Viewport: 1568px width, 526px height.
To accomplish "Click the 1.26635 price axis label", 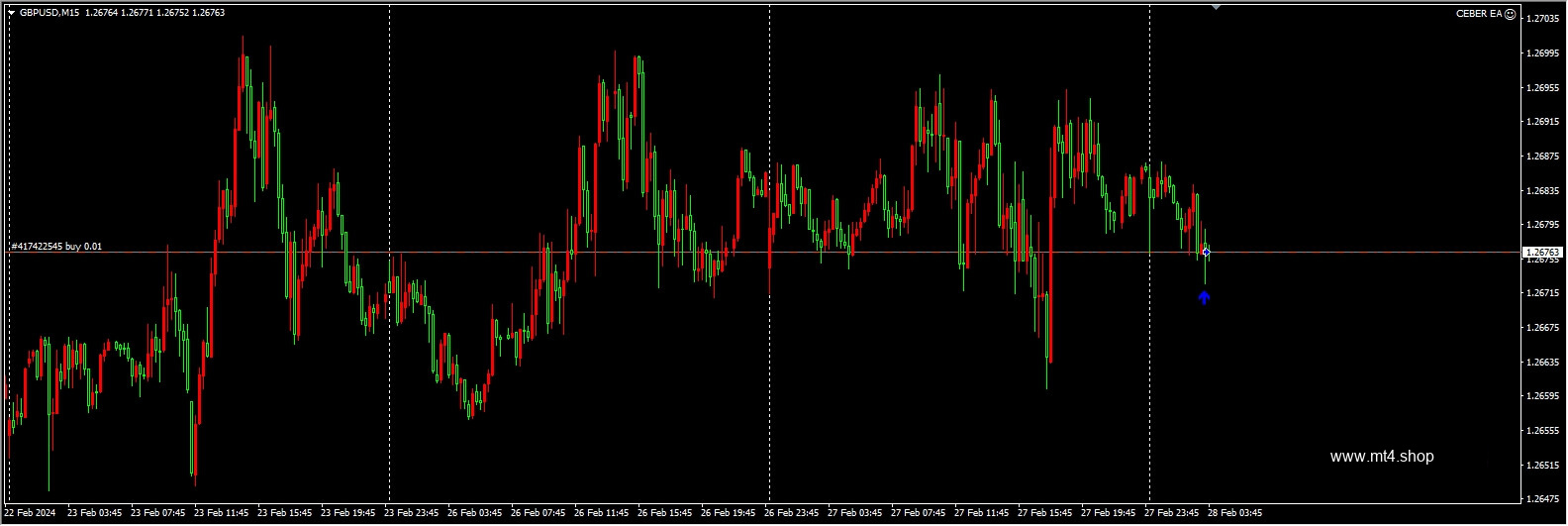I will 1542,363.
